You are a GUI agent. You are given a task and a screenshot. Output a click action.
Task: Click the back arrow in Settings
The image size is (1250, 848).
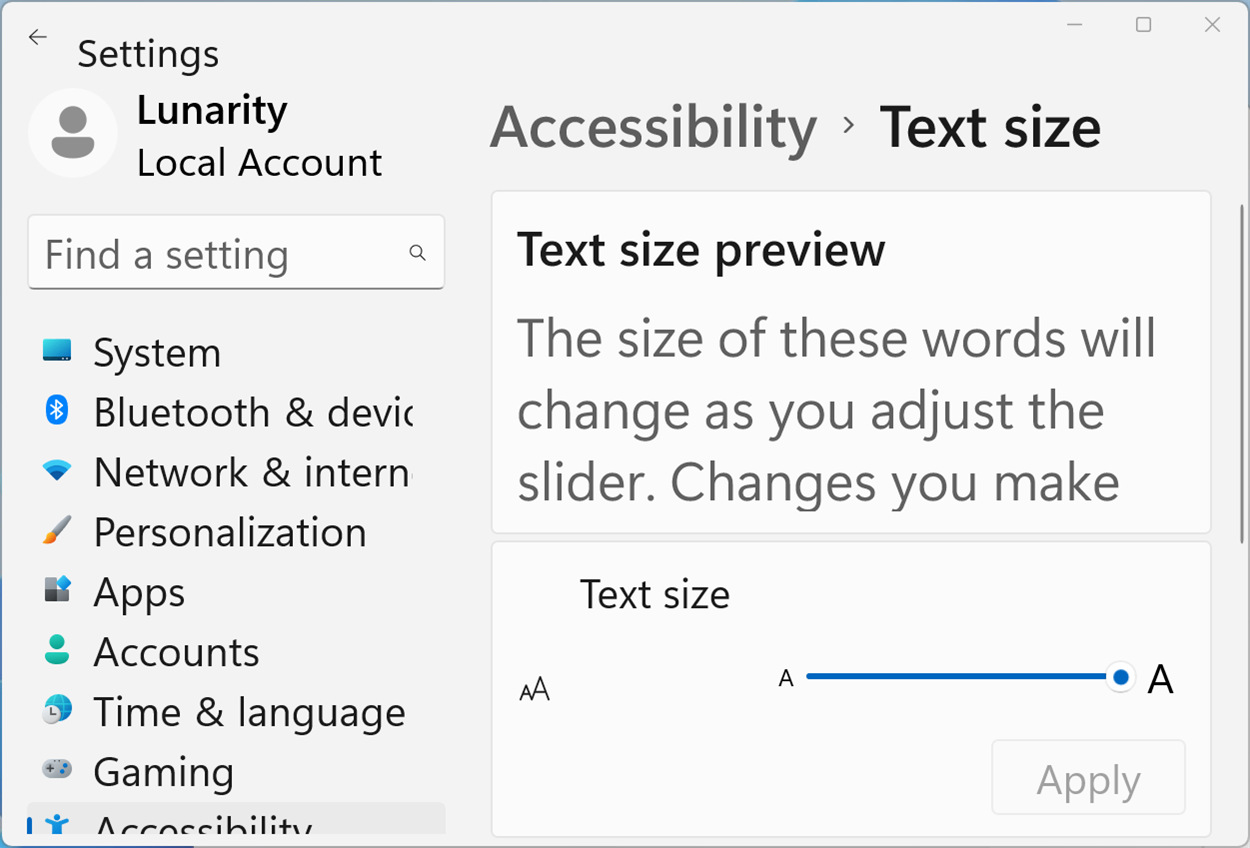38,38
